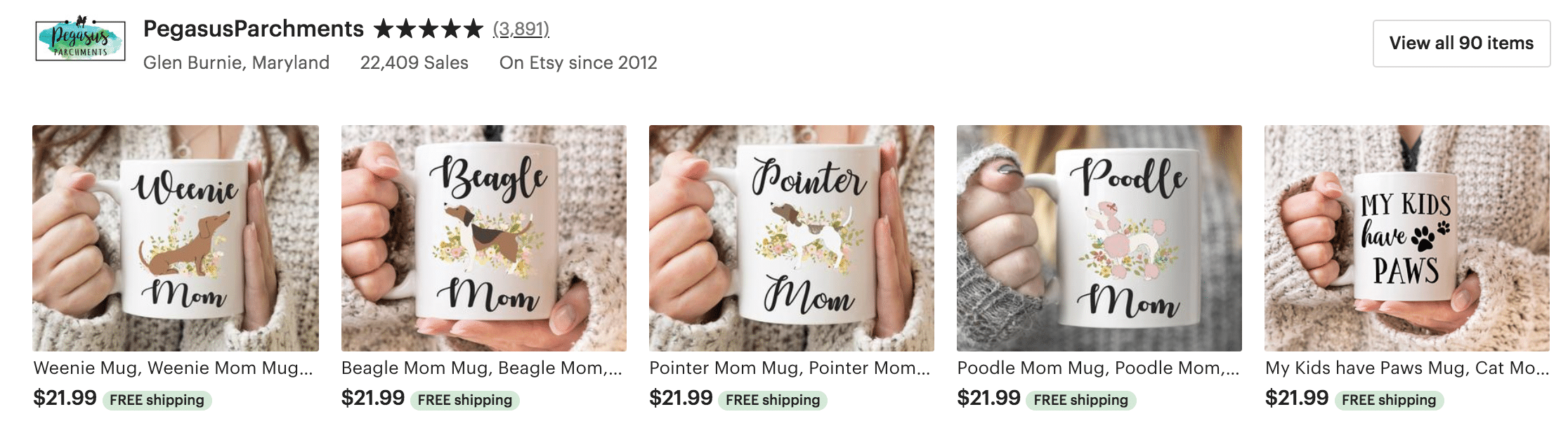1568x433 pixels.
Task: Click the Weenie Mug listing title
Action: (173, 368)
